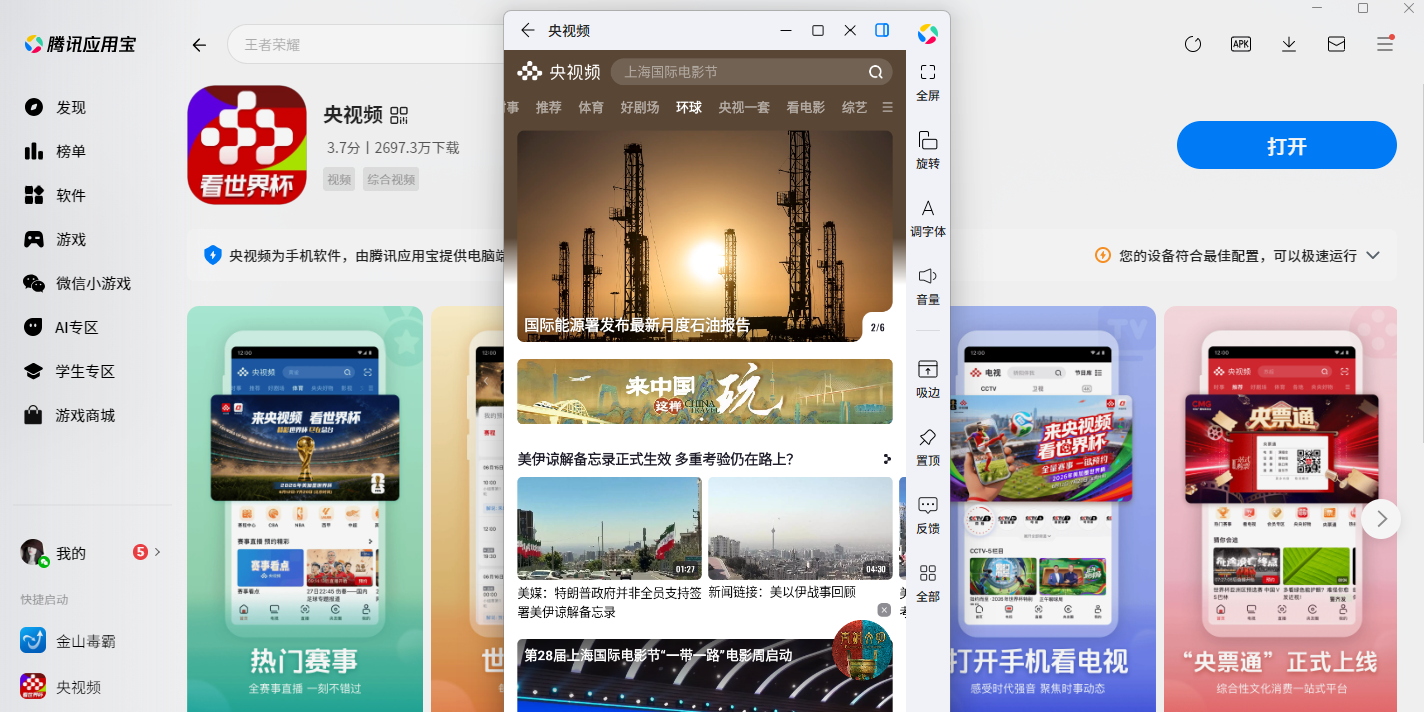Open 学生专区 section
Screen dimensions: 1424x712
pyautogui.click(x=70, y=372)
